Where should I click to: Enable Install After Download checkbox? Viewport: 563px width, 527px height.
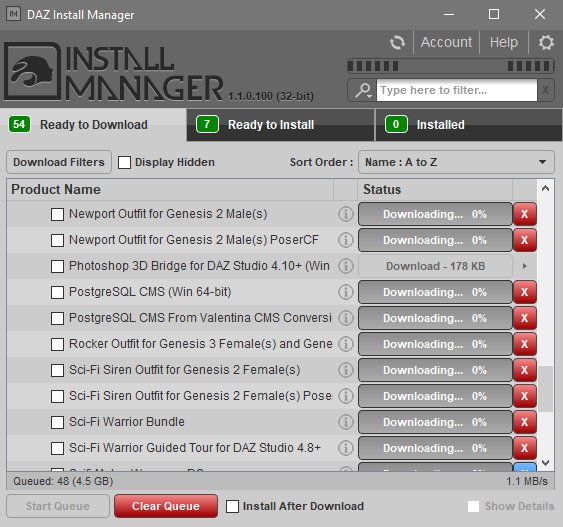232,507
